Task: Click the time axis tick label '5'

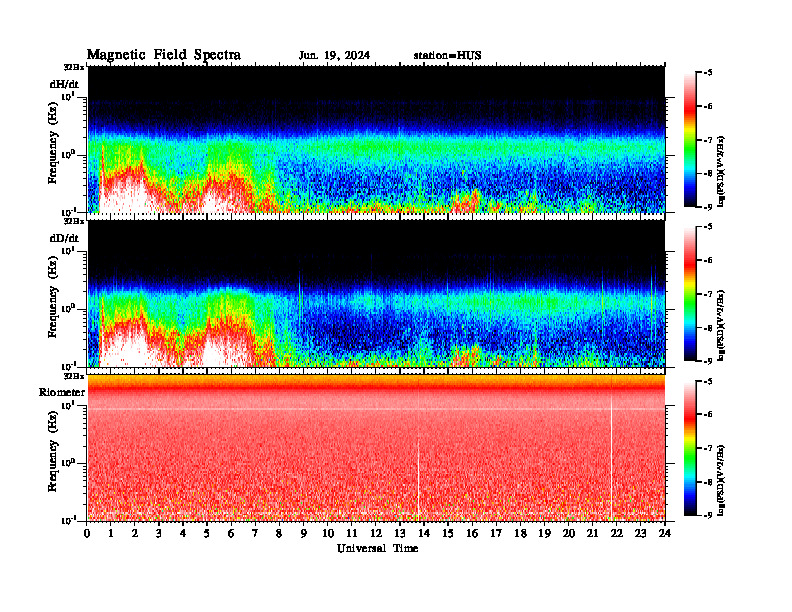Action: coord(207,533)
